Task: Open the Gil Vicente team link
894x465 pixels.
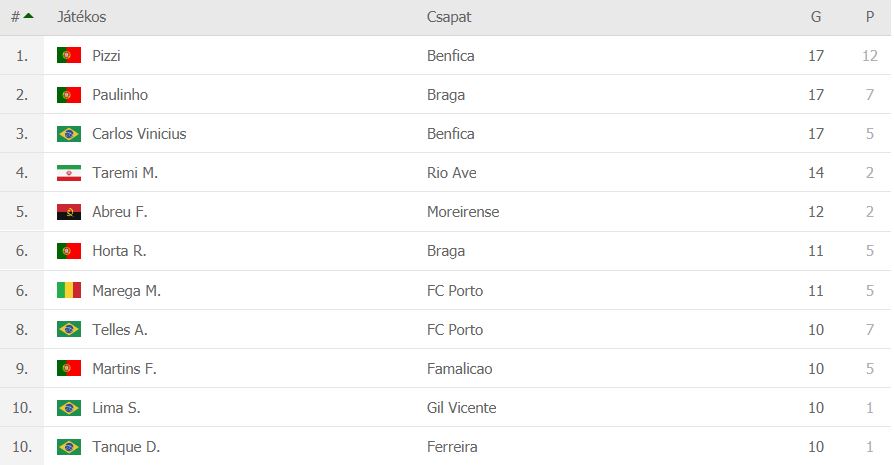Action: pos(461,408)
